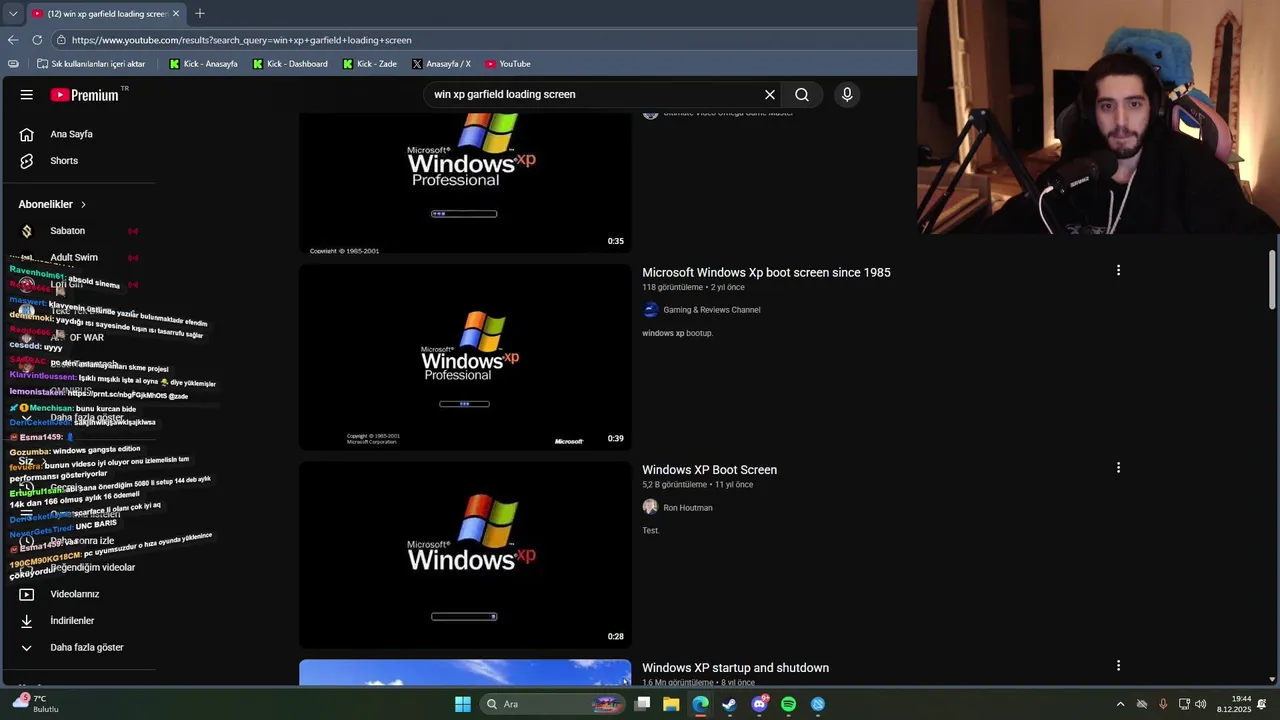Open the Task View taskbar icon
Viewport: 1280px width, 720px height.
coord(642,704)
